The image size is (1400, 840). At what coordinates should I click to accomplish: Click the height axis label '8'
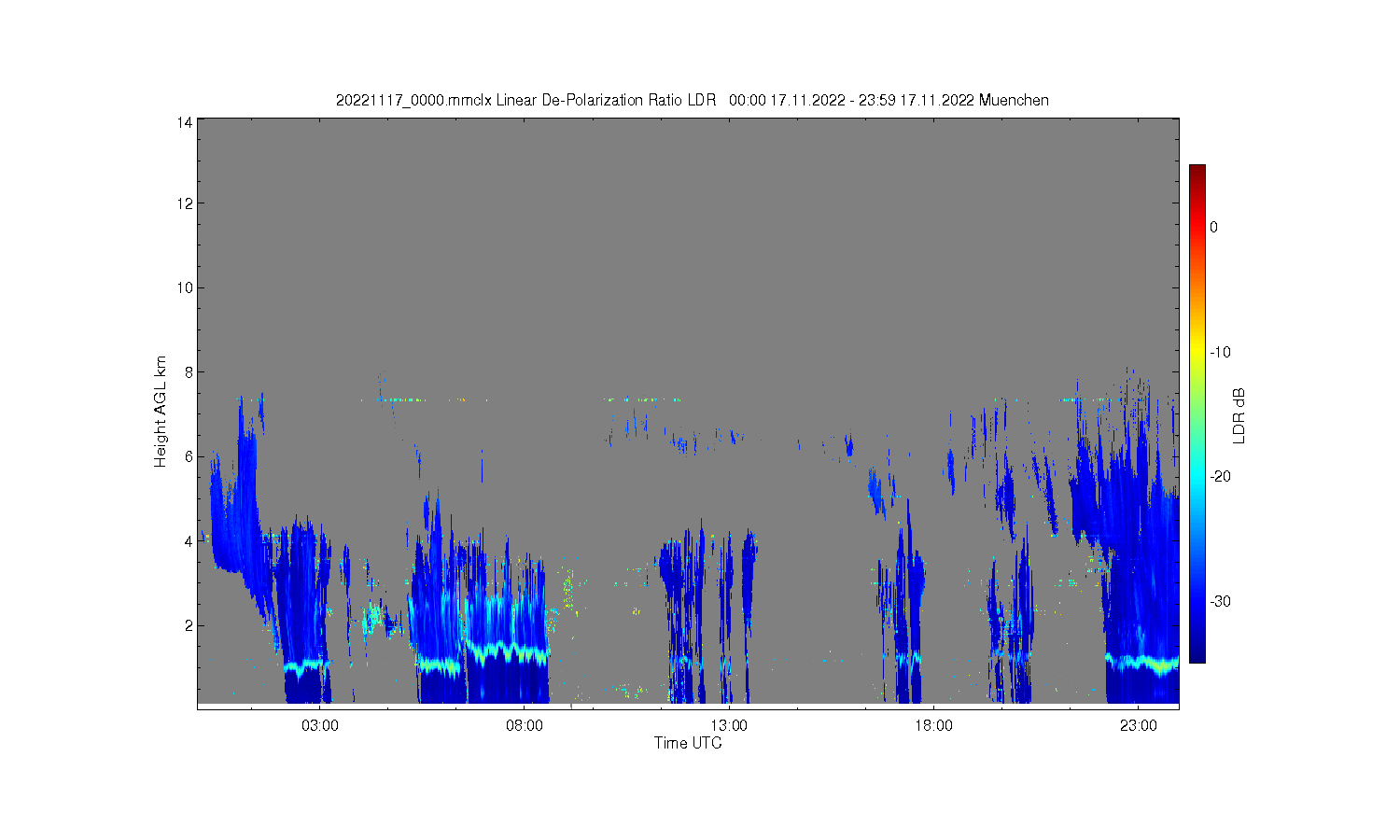(x=189, y=372)
